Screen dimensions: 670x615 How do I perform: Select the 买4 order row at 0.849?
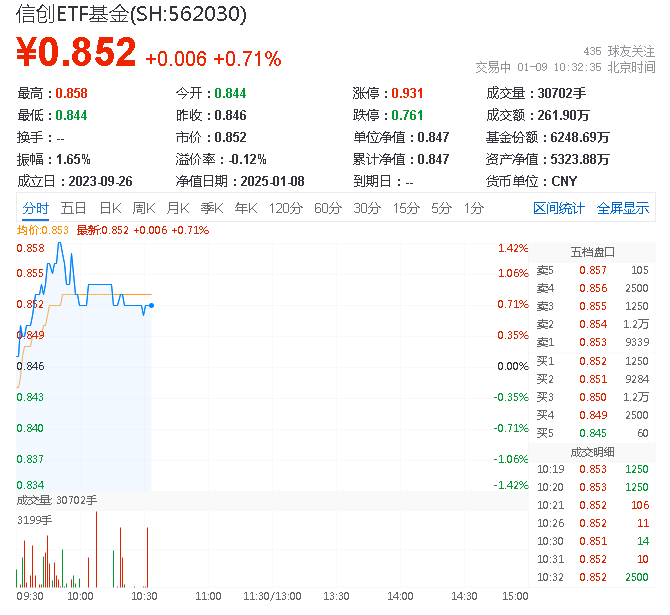(x=592, y=415)
